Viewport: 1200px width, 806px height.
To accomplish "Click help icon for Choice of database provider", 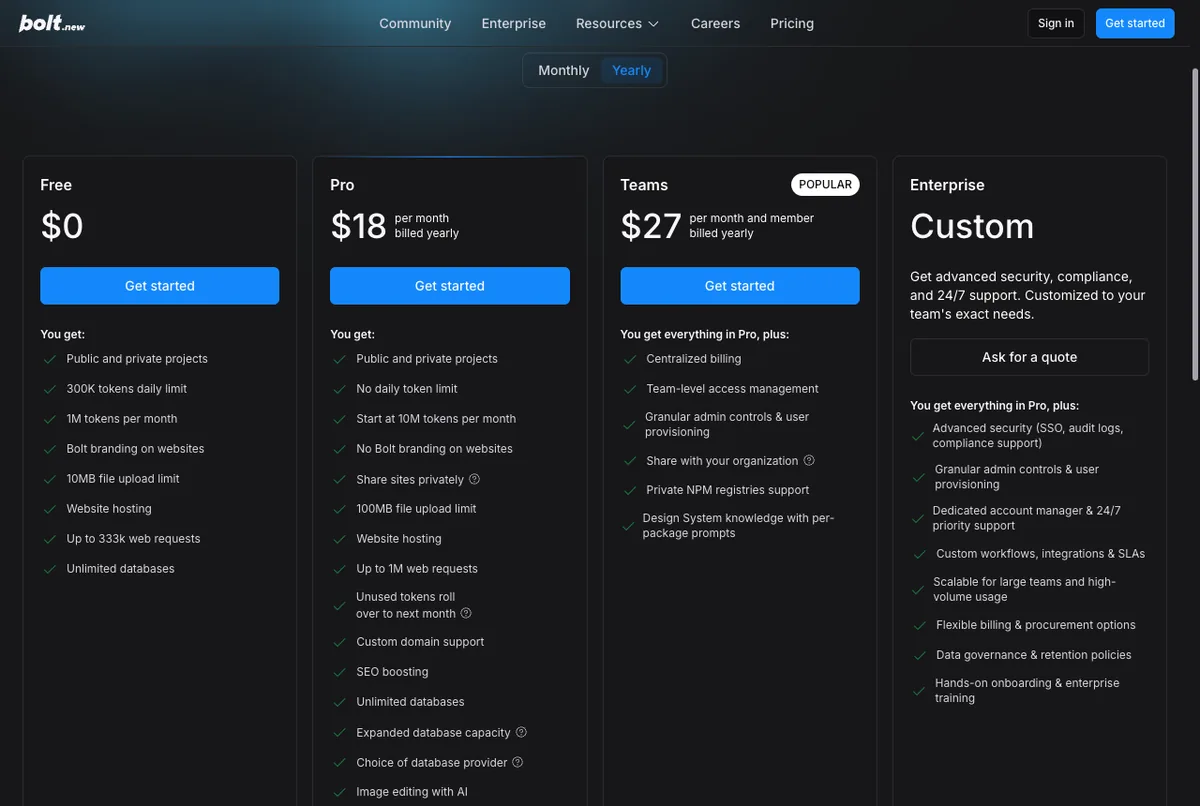I will coord(518,762).
